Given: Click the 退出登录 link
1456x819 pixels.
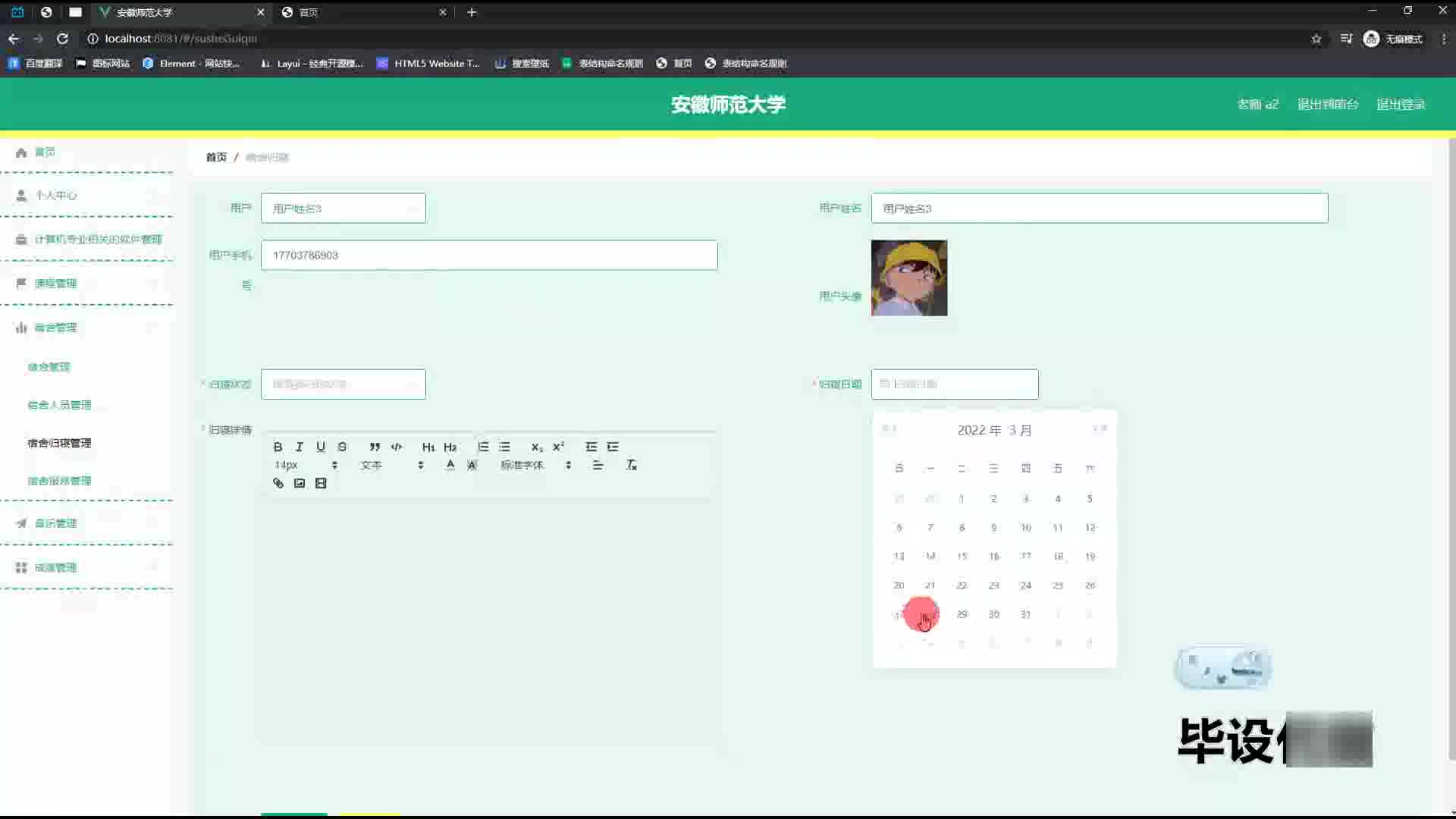Looking at the screenshot, I should tap(1401, 104).
